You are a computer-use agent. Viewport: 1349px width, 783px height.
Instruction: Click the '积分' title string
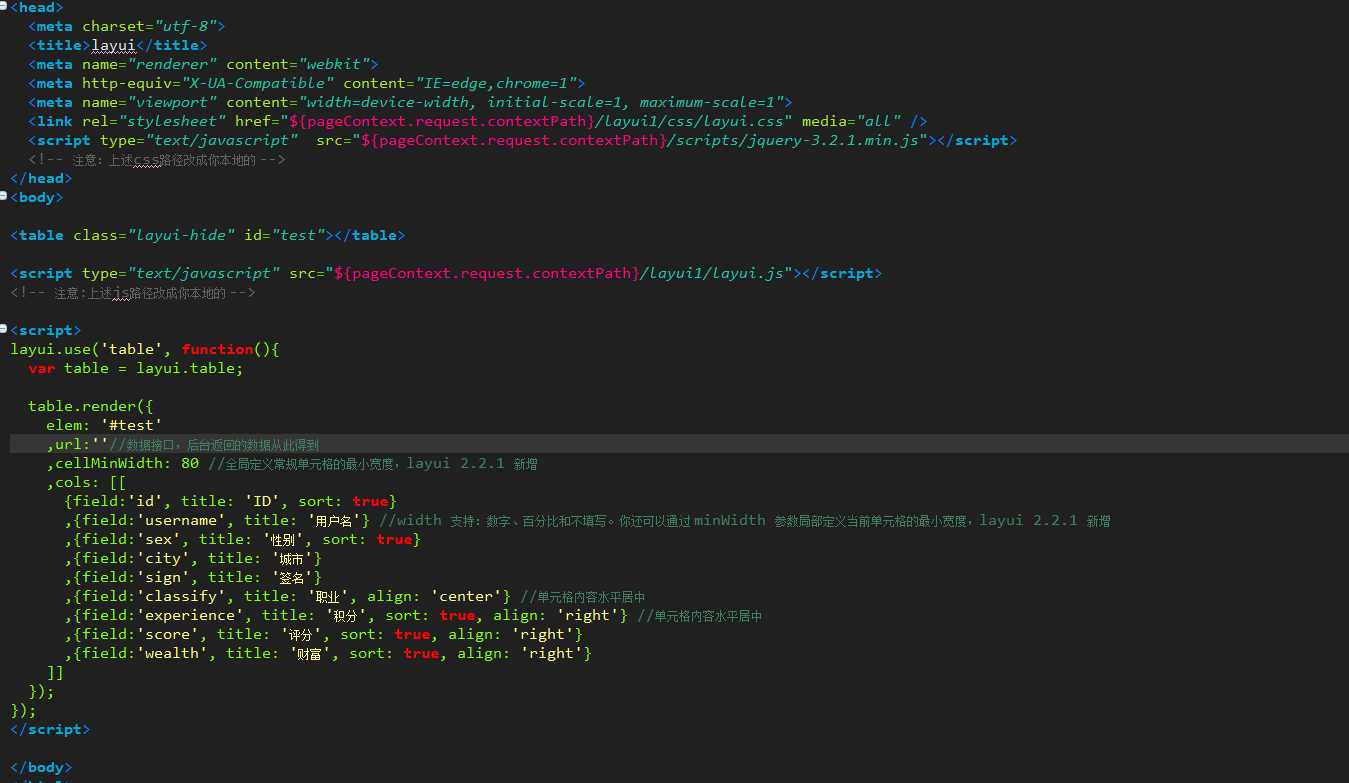[x=347, y=615]
